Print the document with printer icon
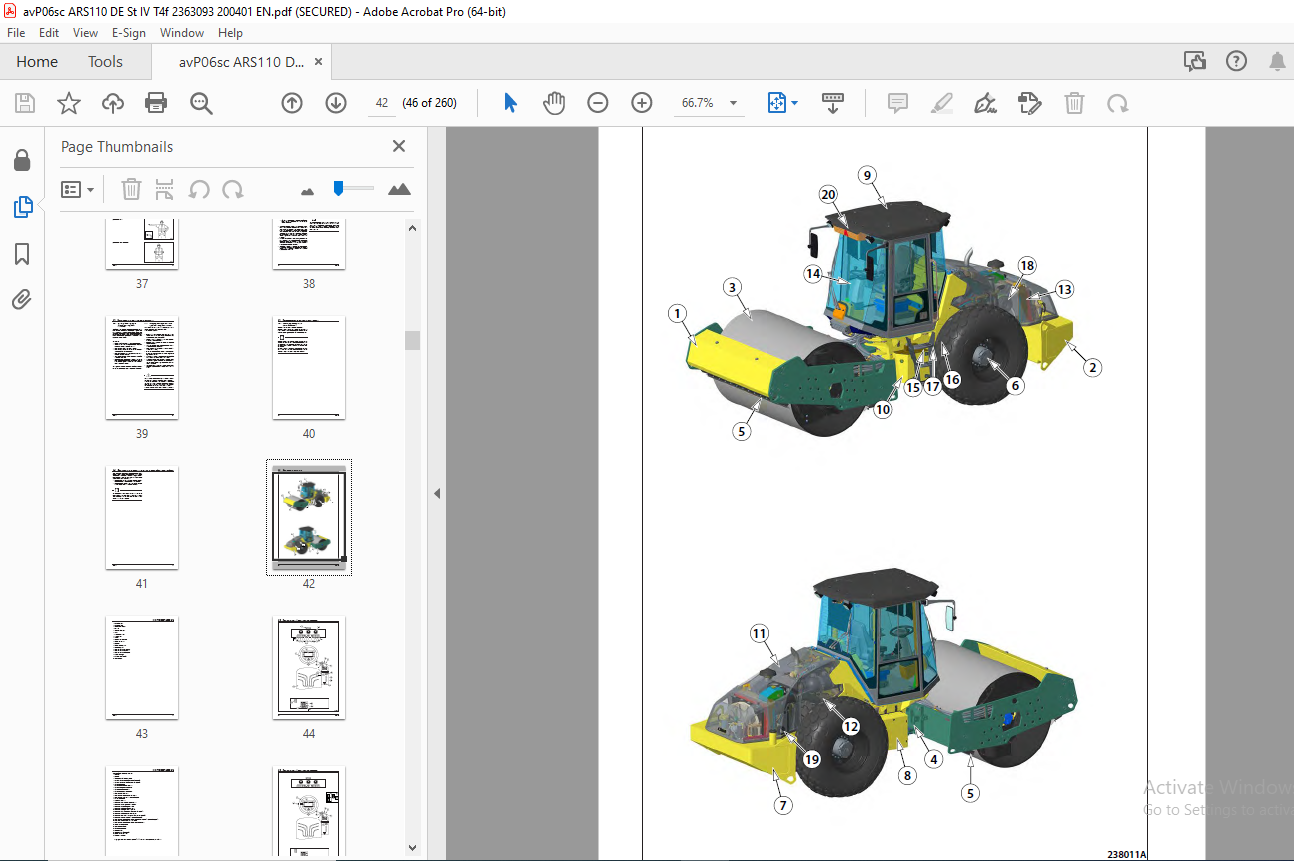 click(x=156, y=103)
